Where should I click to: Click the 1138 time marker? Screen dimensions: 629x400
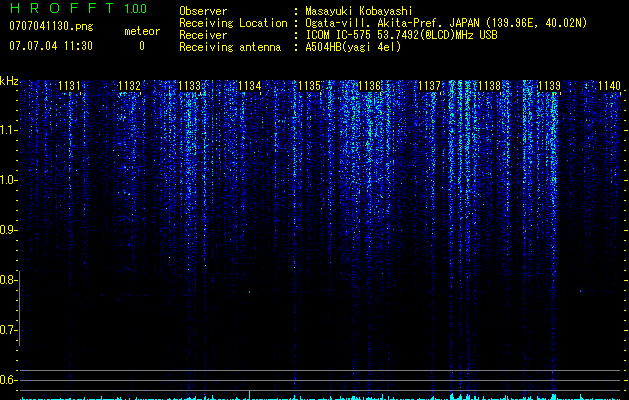(489, 86)
